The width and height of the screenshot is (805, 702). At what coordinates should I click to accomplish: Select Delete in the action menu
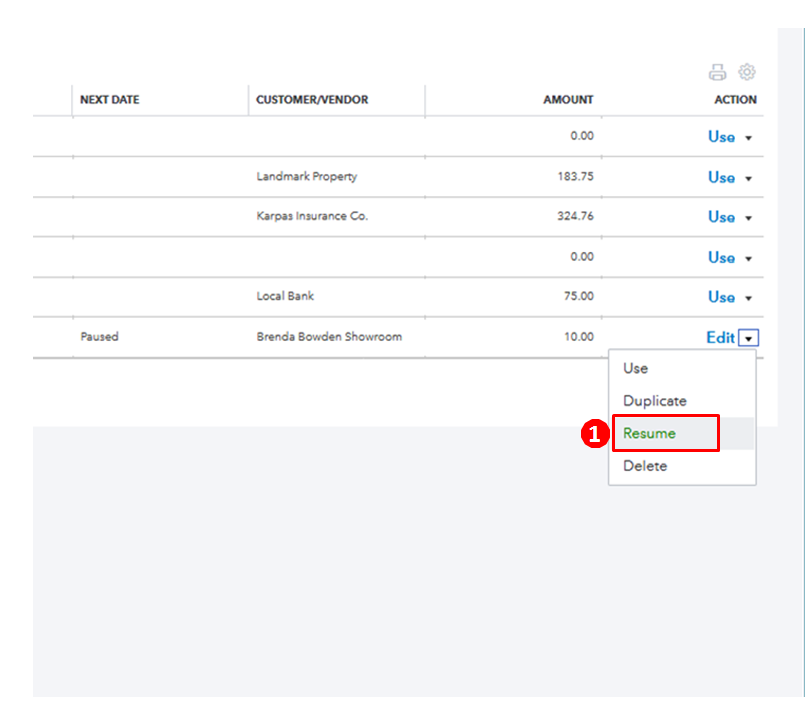682,466
